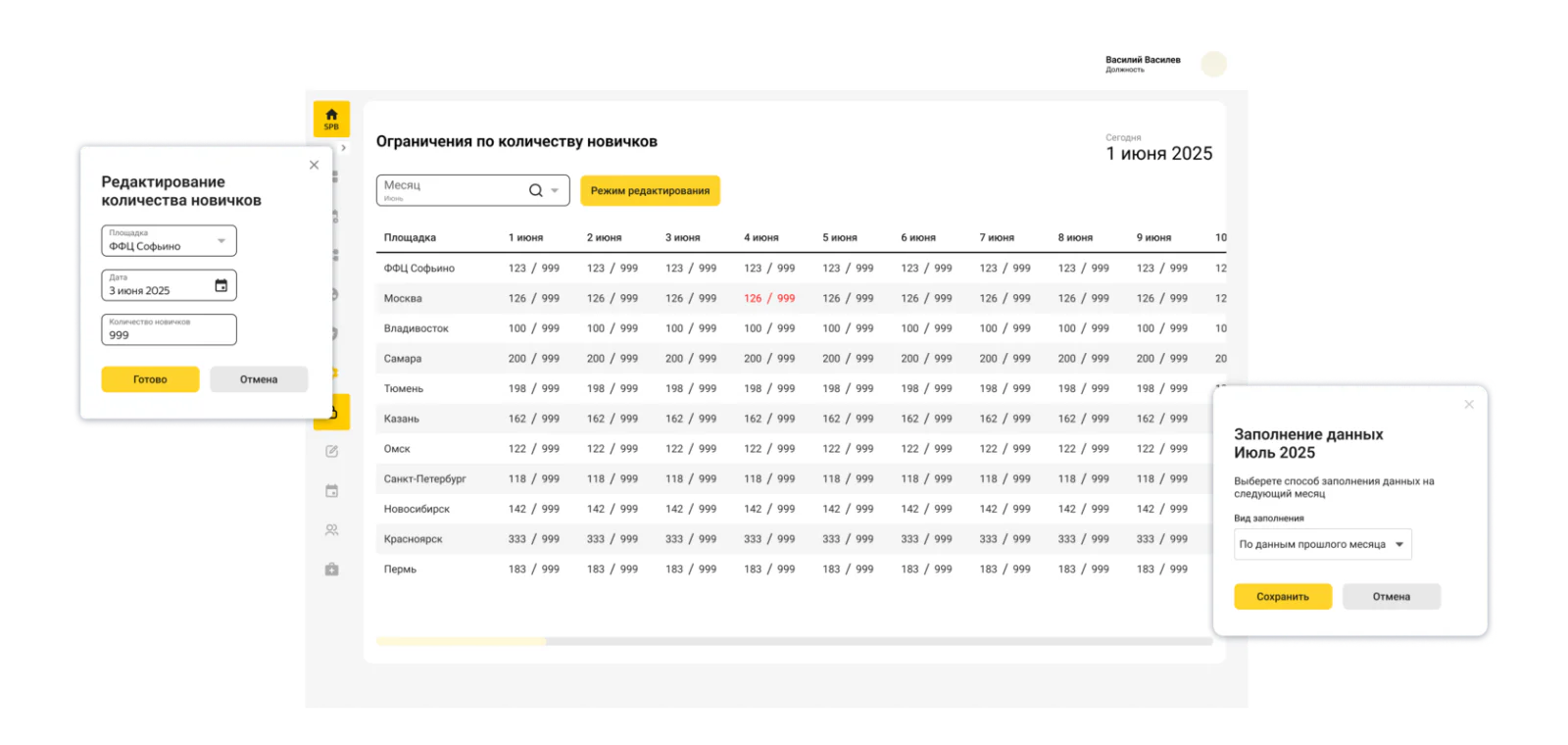This screenshot has height=745, width=1568.
Task: Click the 1 июня column header
Action: tap(525, 237)
